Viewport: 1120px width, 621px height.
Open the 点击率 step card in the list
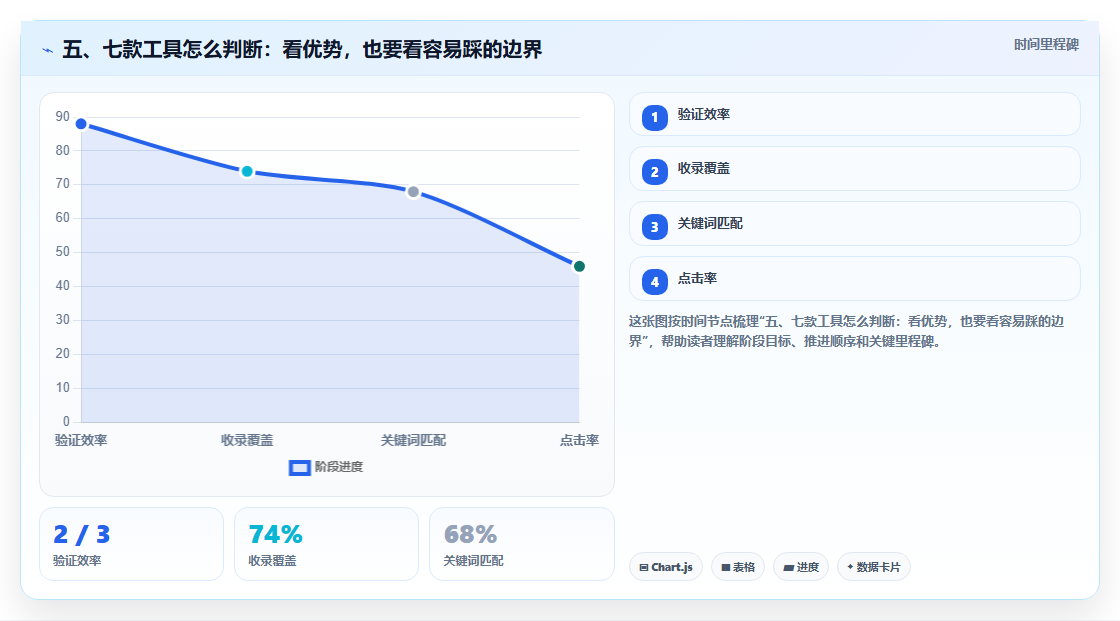854,279
